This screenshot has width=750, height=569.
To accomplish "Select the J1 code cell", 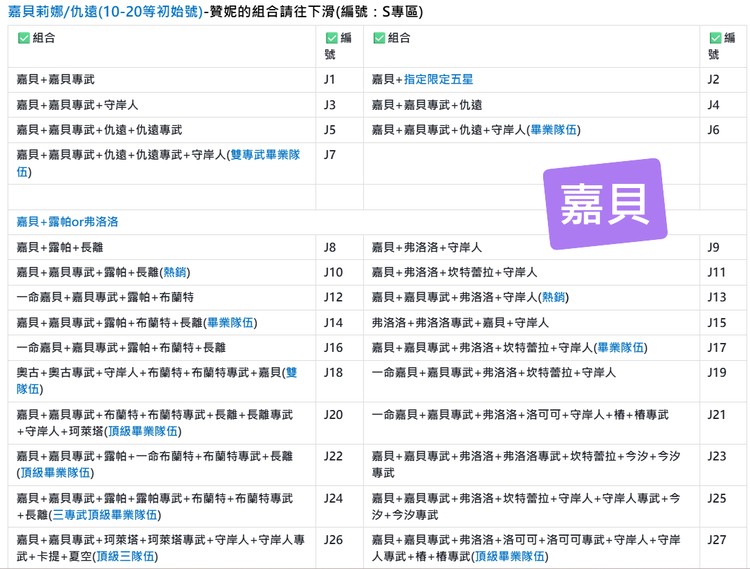I will point(330,79).
